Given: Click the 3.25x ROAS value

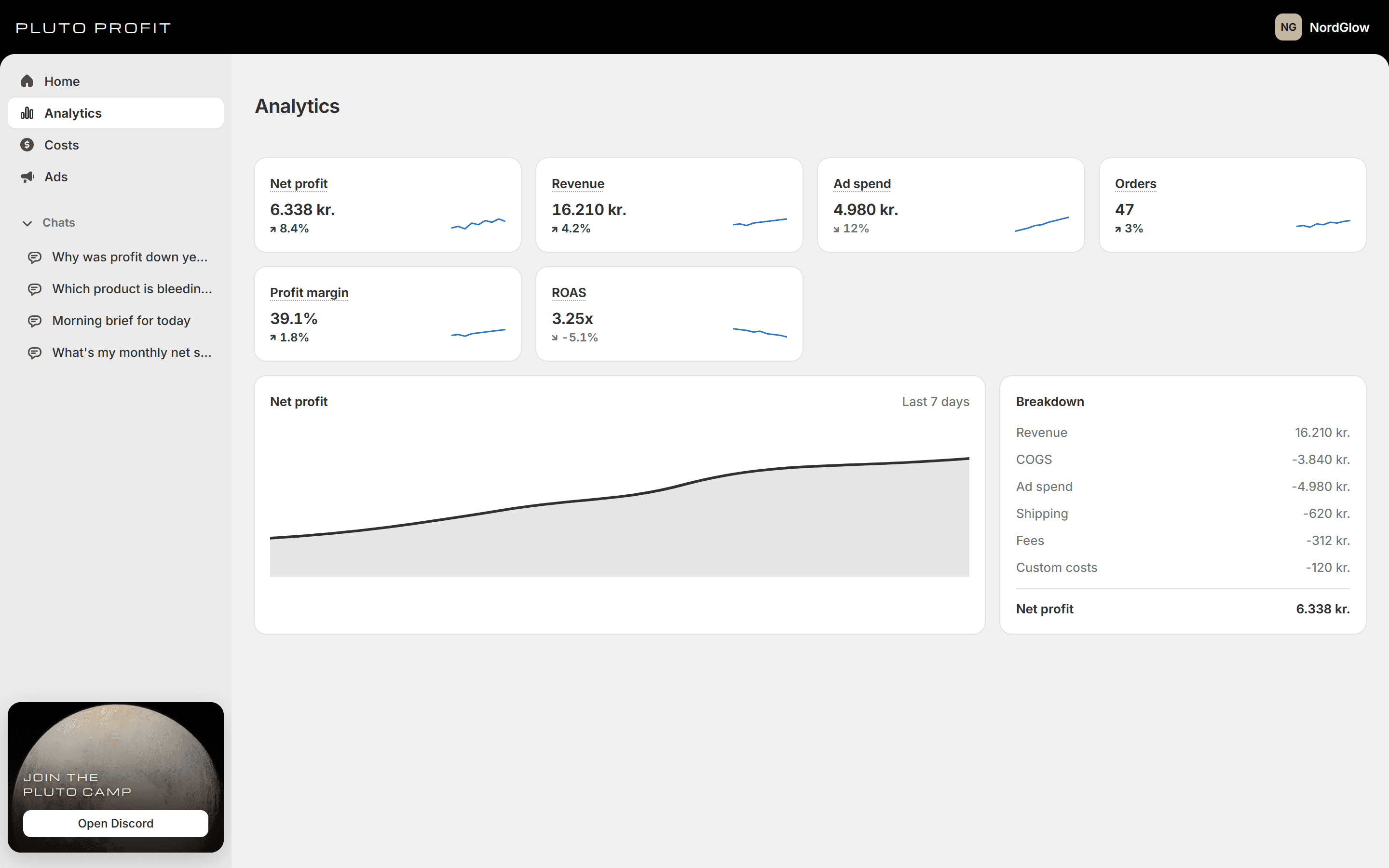Looking at the screenshot, I should pos(572,319).
